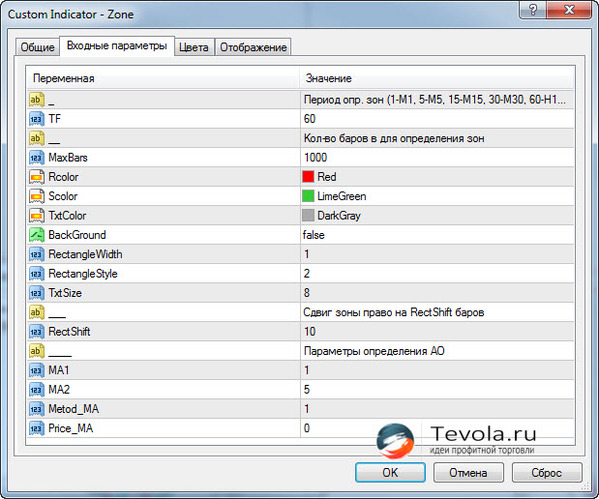Click the integer icon next to TF
Screen dimensions: 599x499
coord(36,119)
